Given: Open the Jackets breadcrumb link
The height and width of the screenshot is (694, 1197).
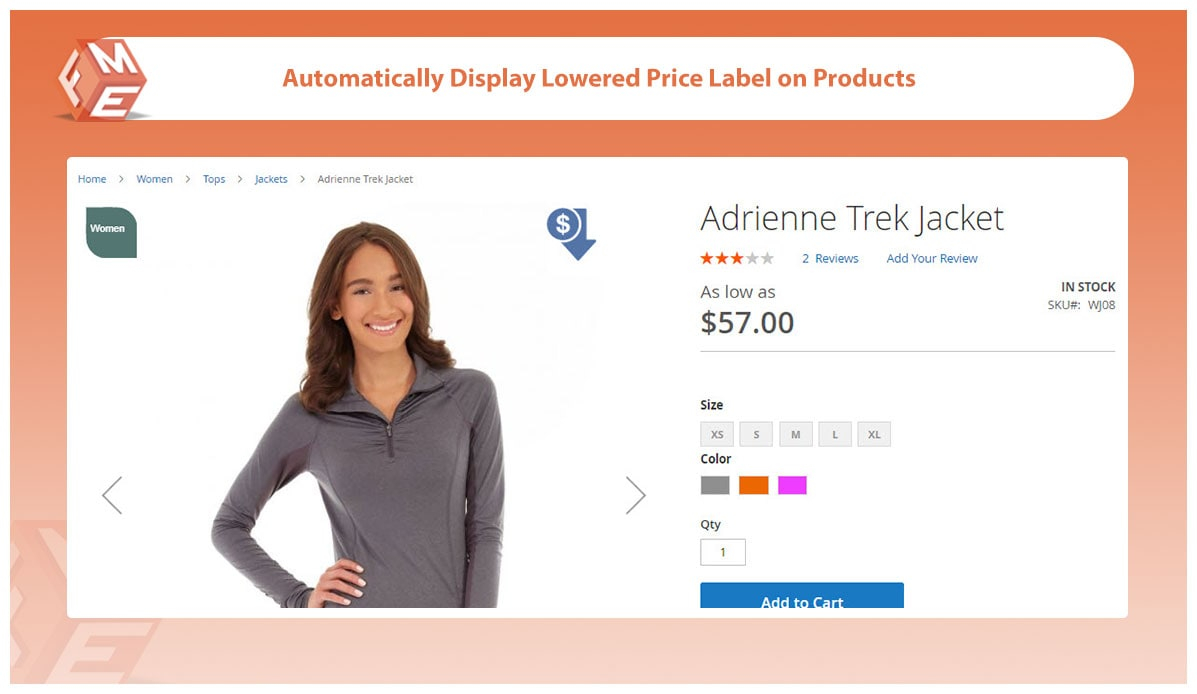Looking at the screenshot, I should 271,179.
